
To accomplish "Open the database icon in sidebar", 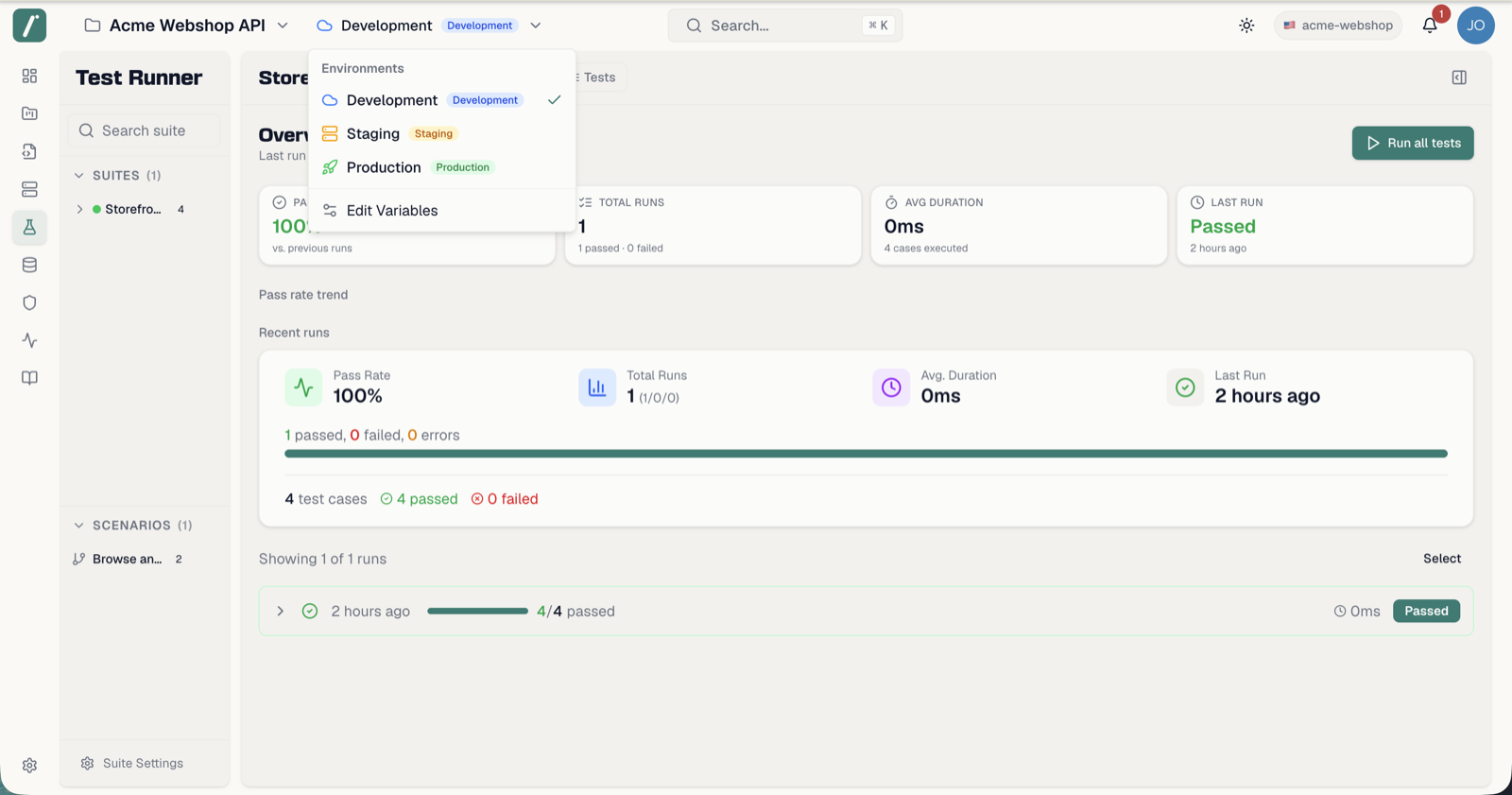I will point(29,265).
